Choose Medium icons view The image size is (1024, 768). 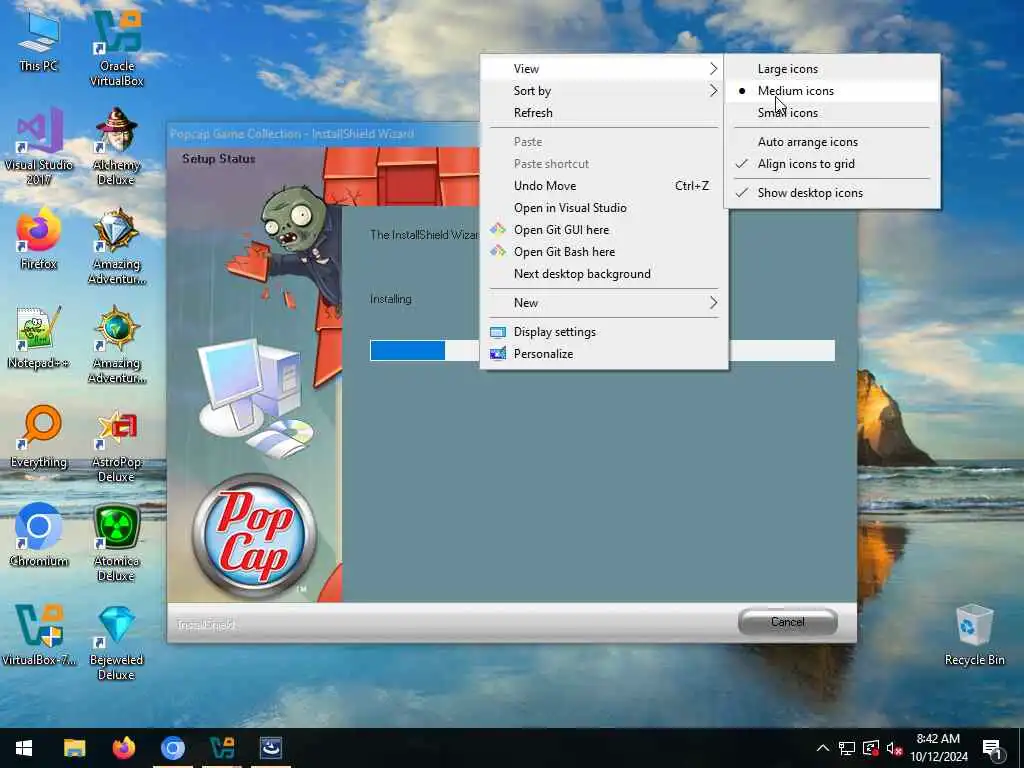(833, 91)
